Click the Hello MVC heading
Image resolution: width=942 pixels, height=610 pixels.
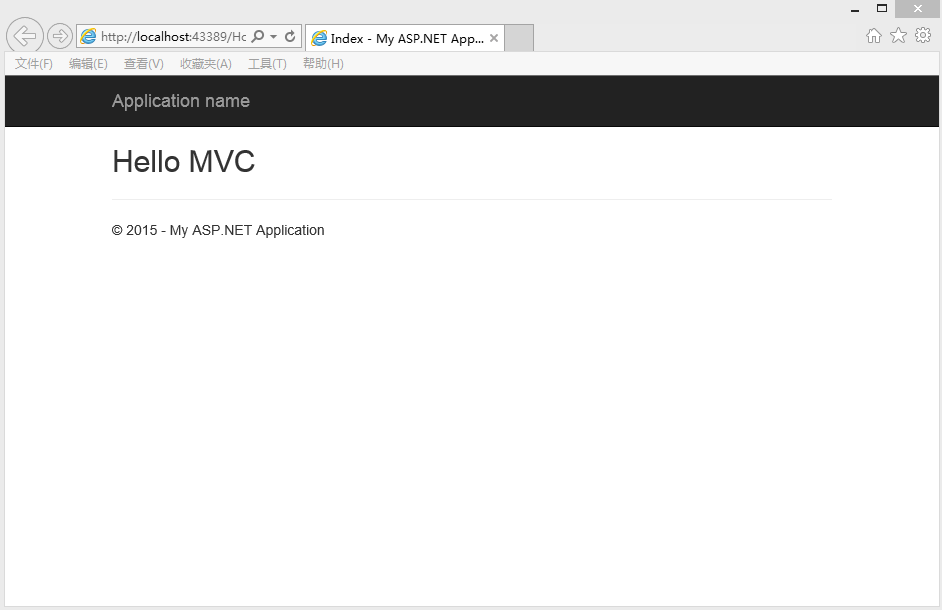tap(184, 161)
